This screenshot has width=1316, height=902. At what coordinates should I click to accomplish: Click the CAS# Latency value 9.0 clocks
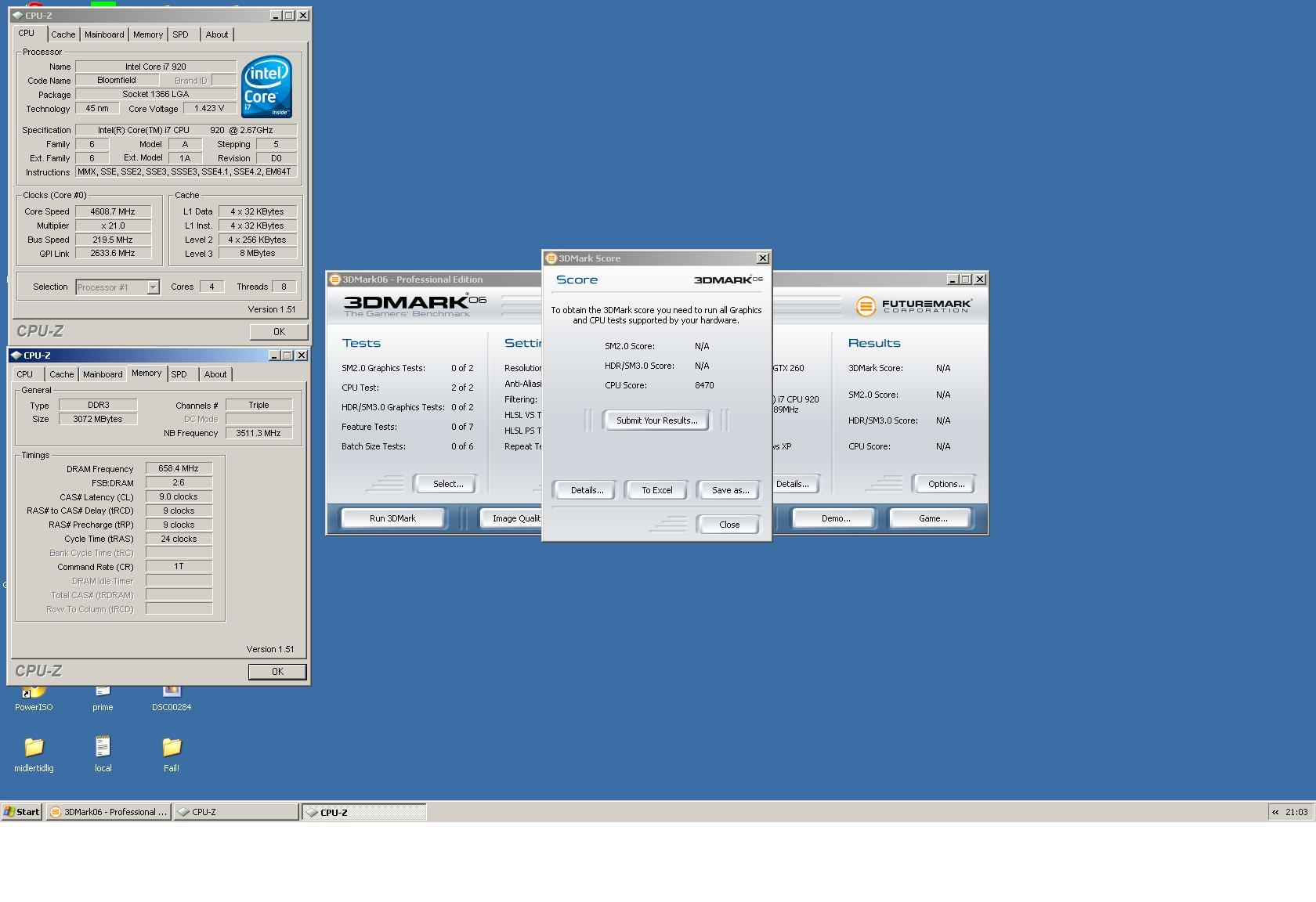179,496
